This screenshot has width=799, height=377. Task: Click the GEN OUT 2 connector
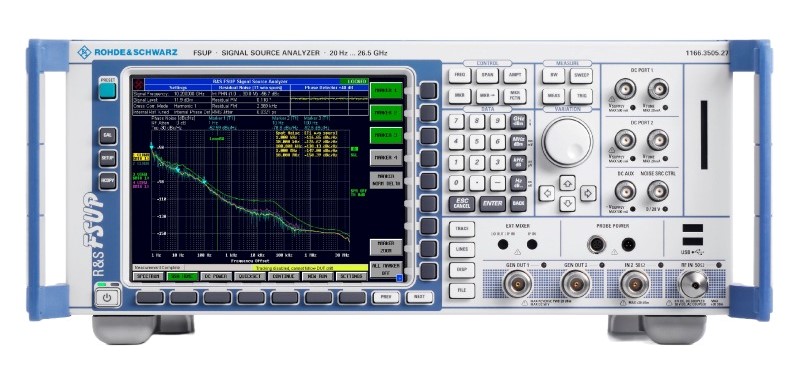pyautogui.click(x=576, y=283)
